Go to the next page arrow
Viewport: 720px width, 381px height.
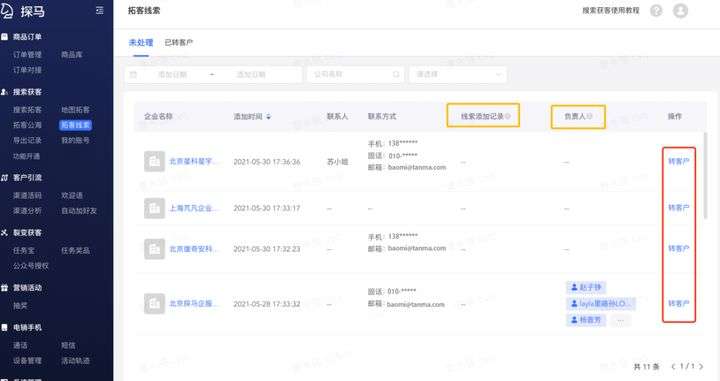tap(701, 366)
